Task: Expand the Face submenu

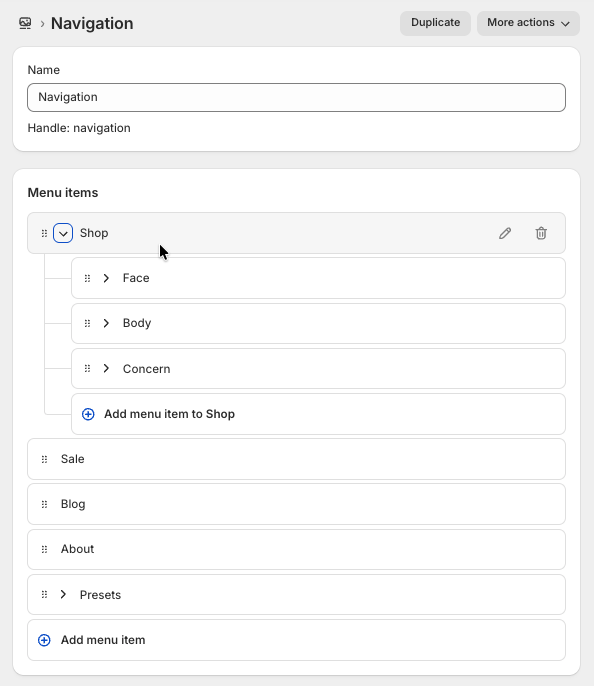Action: [x=106, y=278]
